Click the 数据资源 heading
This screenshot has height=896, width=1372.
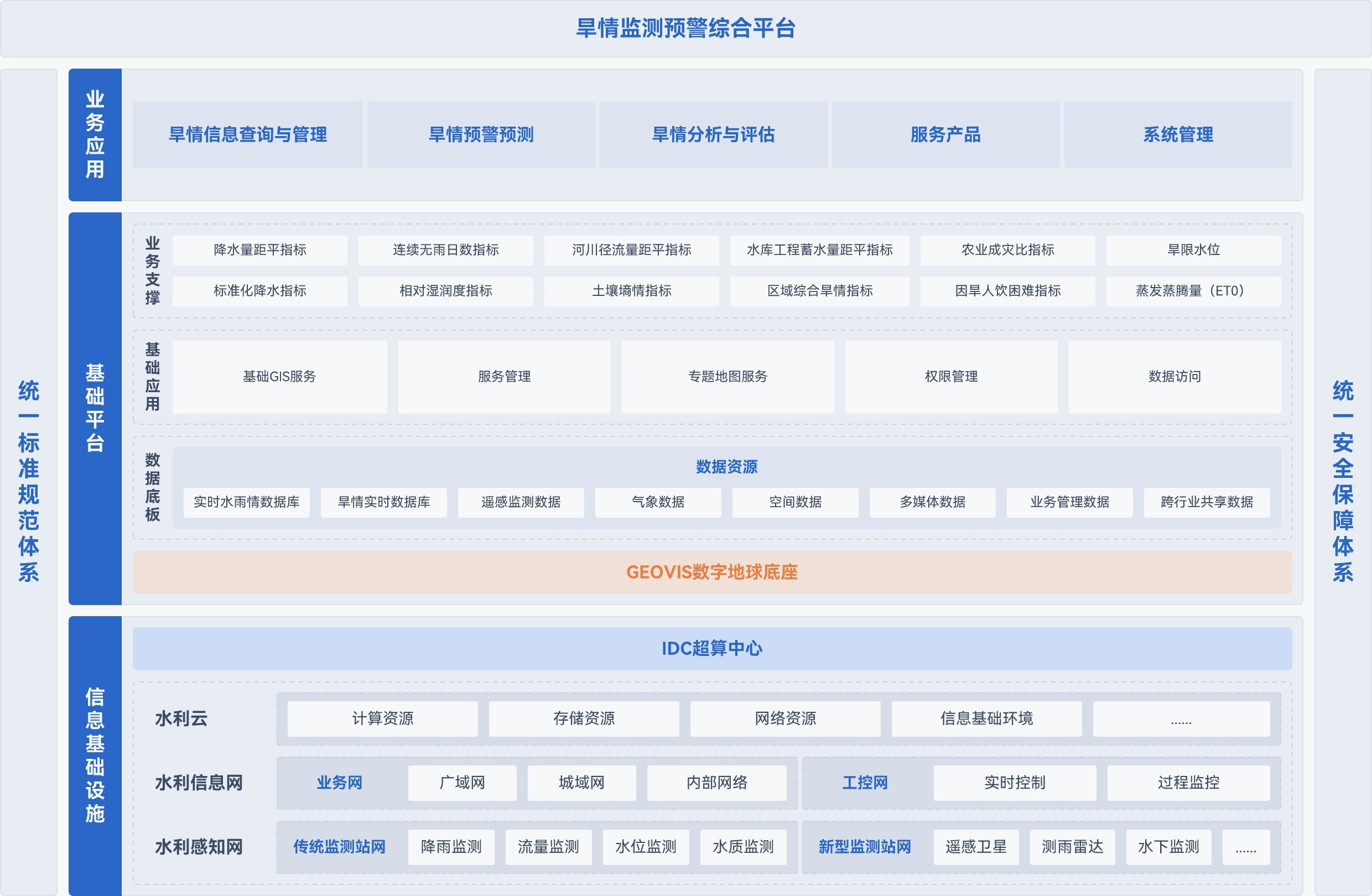[x=726, y=467]
